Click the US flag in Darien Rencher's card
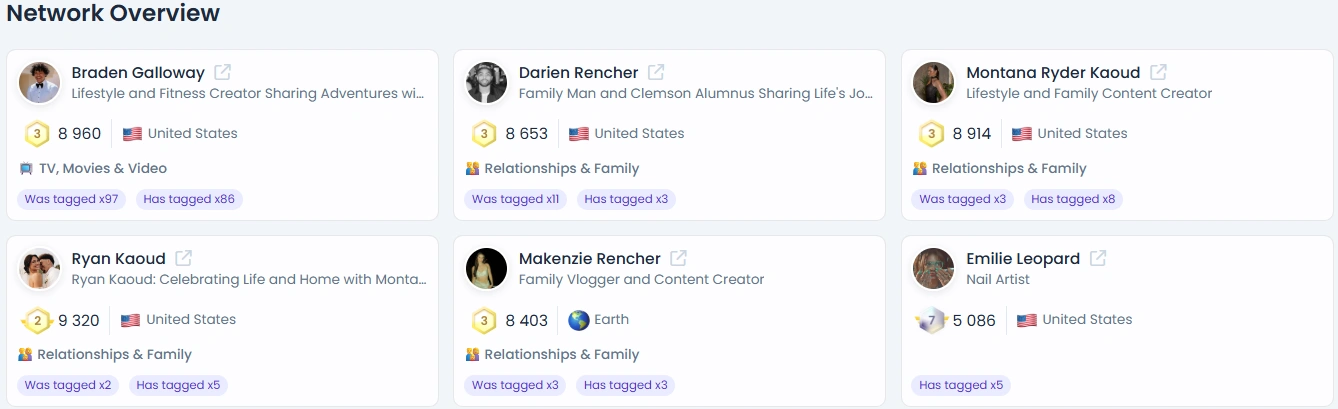 coord(578,134)
